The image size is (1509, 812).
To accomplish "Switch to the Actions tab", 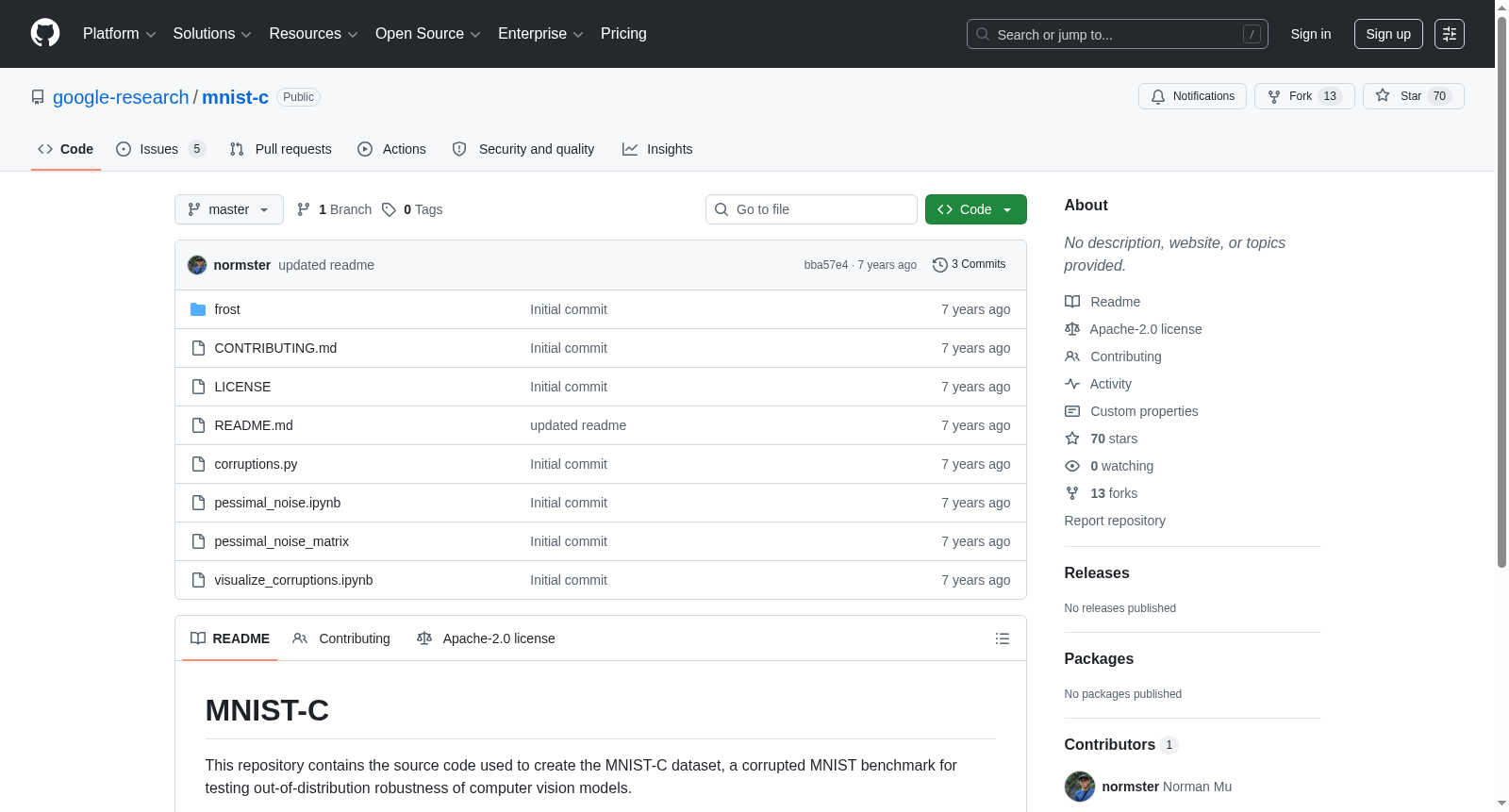I will click(x=391, y=149).
